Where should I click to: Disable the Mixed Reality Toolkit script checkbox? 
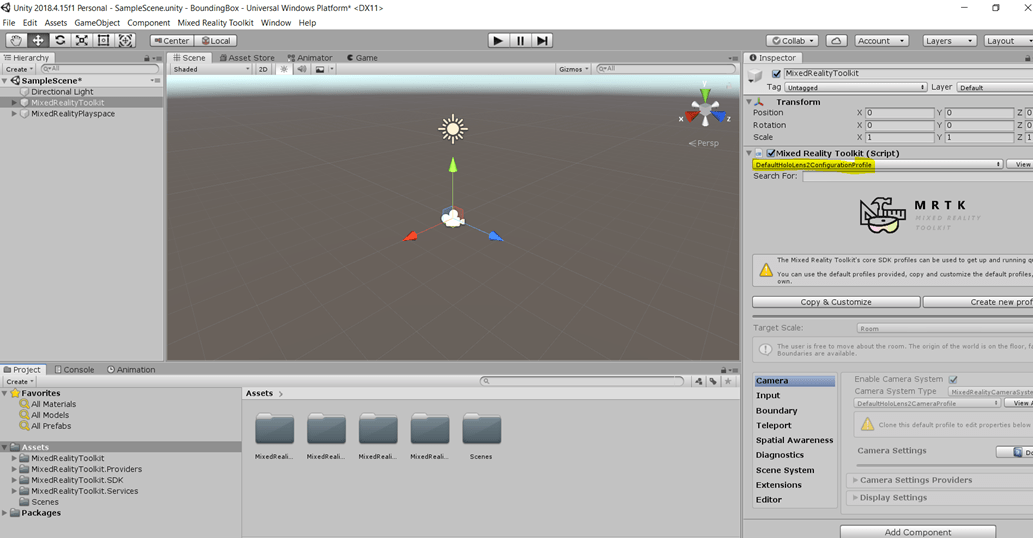coord(771,153)
